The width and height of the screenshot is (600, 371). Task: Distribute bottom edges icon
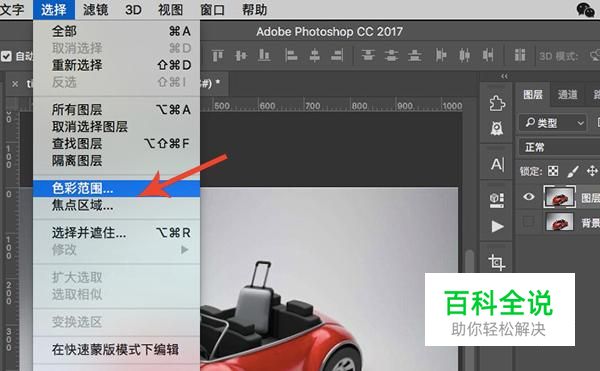click(x=415, y=56)
